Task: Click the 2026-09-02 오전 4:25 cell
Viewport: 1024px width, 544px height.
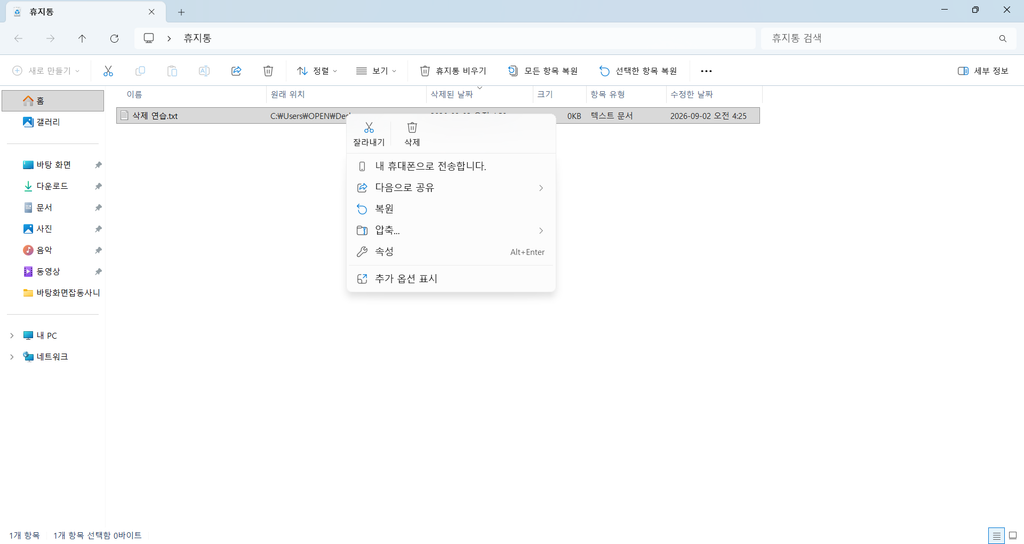Action: [x=708, y=116]
